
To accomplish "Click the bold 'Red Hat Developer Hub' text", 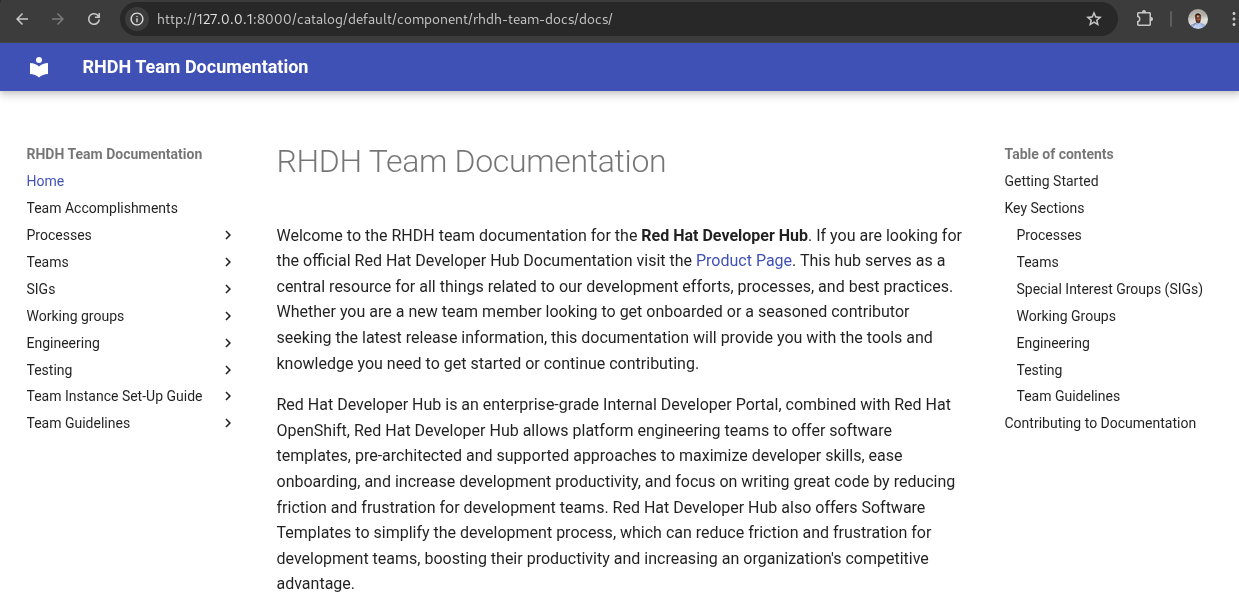I will pos(724,236).
